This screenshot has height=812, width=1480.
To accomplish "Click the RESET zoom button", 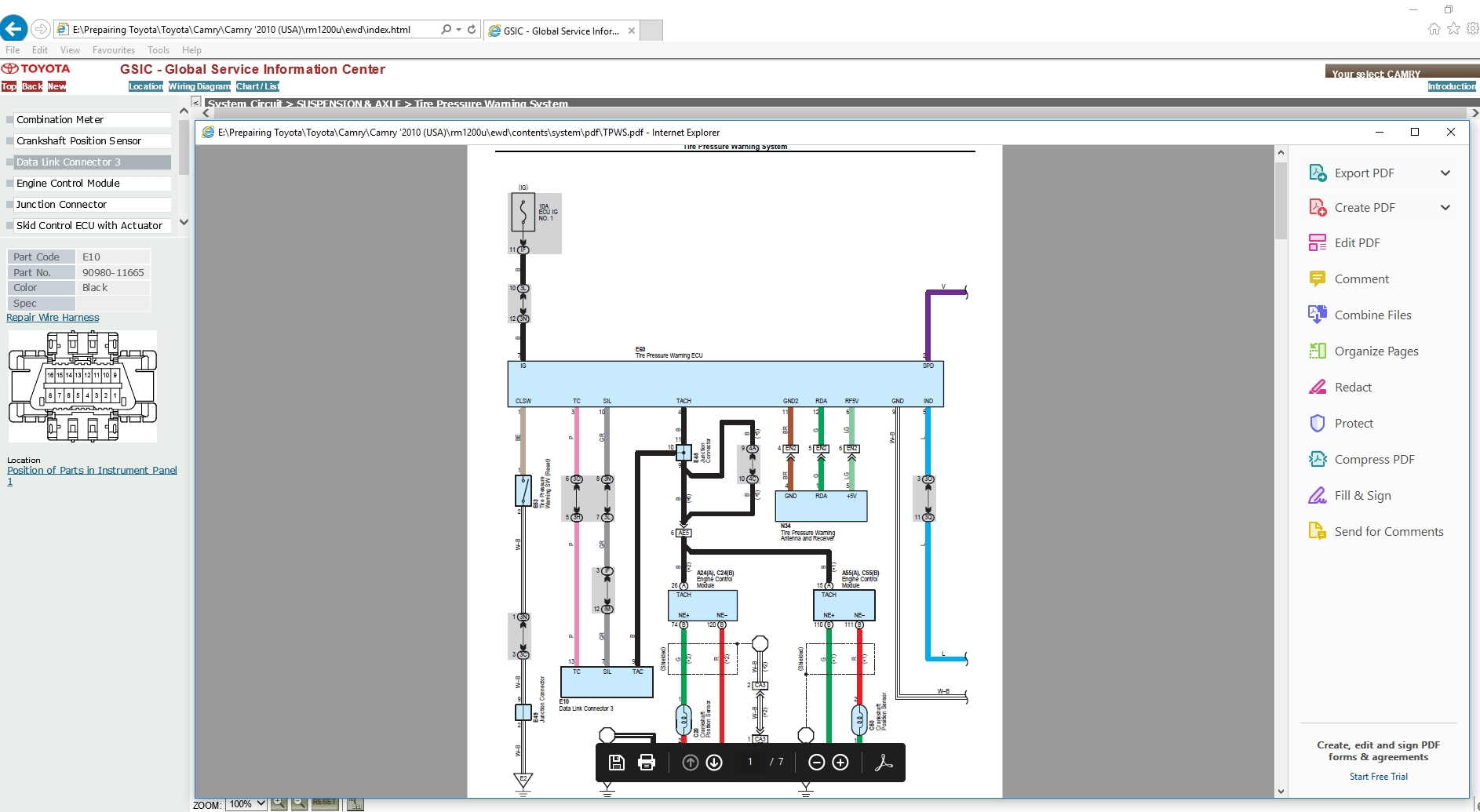I will point(324,803).
